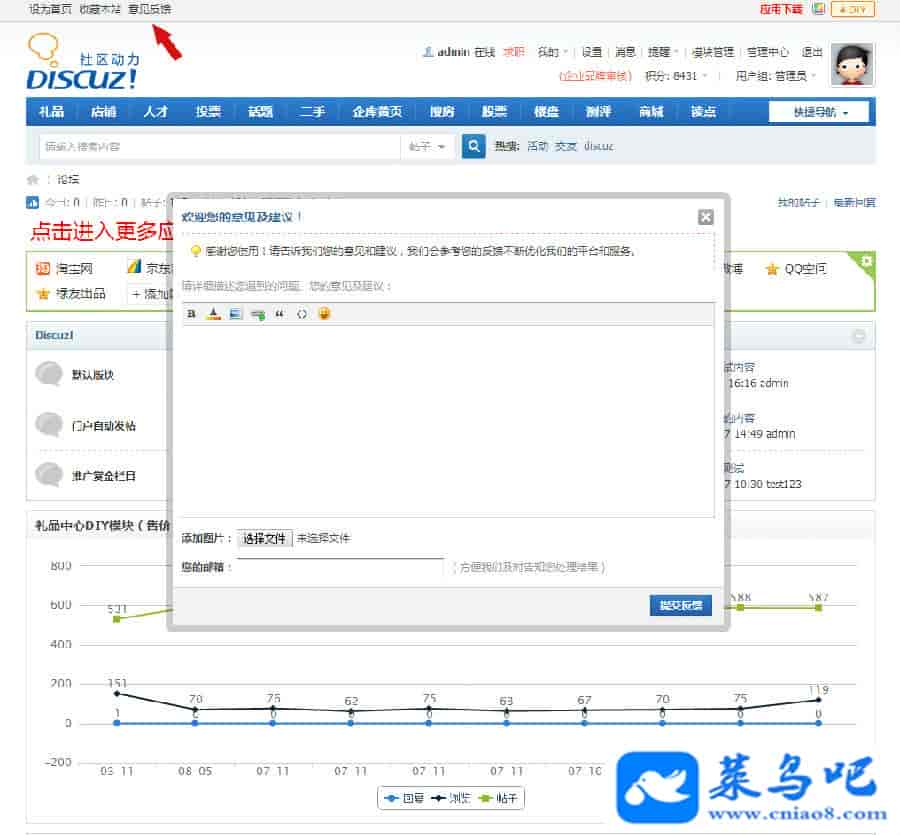Open 设置 link in user bar
This screenshot has height=835, width=900.
point(592,52)
